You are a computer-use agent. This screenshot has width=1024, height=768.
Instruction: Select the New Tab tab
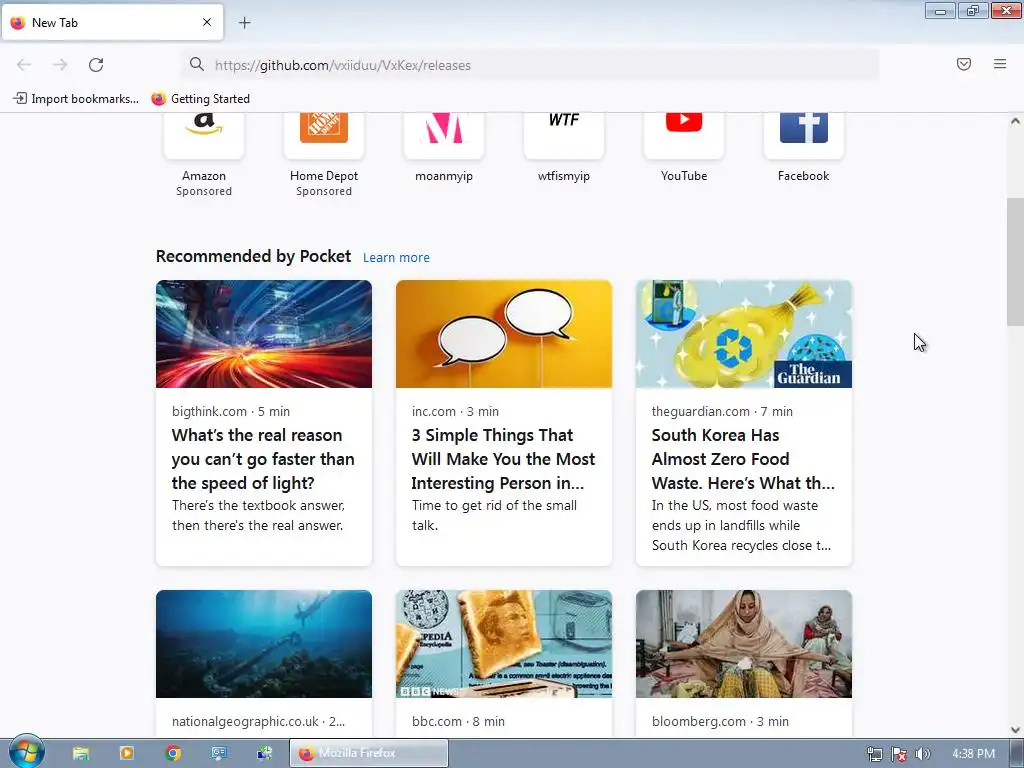click(112, 22)
